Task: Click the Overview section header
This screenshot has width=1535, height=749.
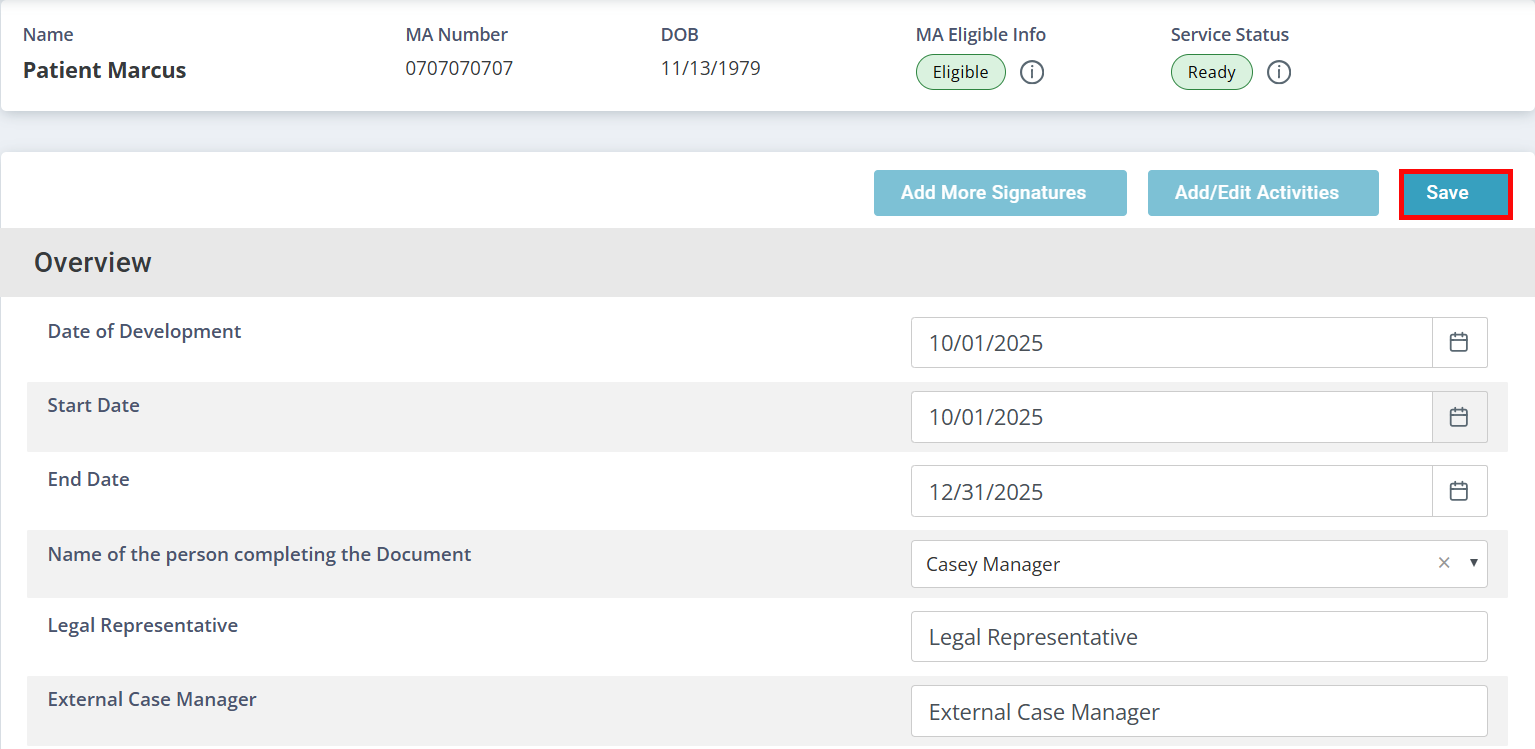Action: [x=93, y=263]
